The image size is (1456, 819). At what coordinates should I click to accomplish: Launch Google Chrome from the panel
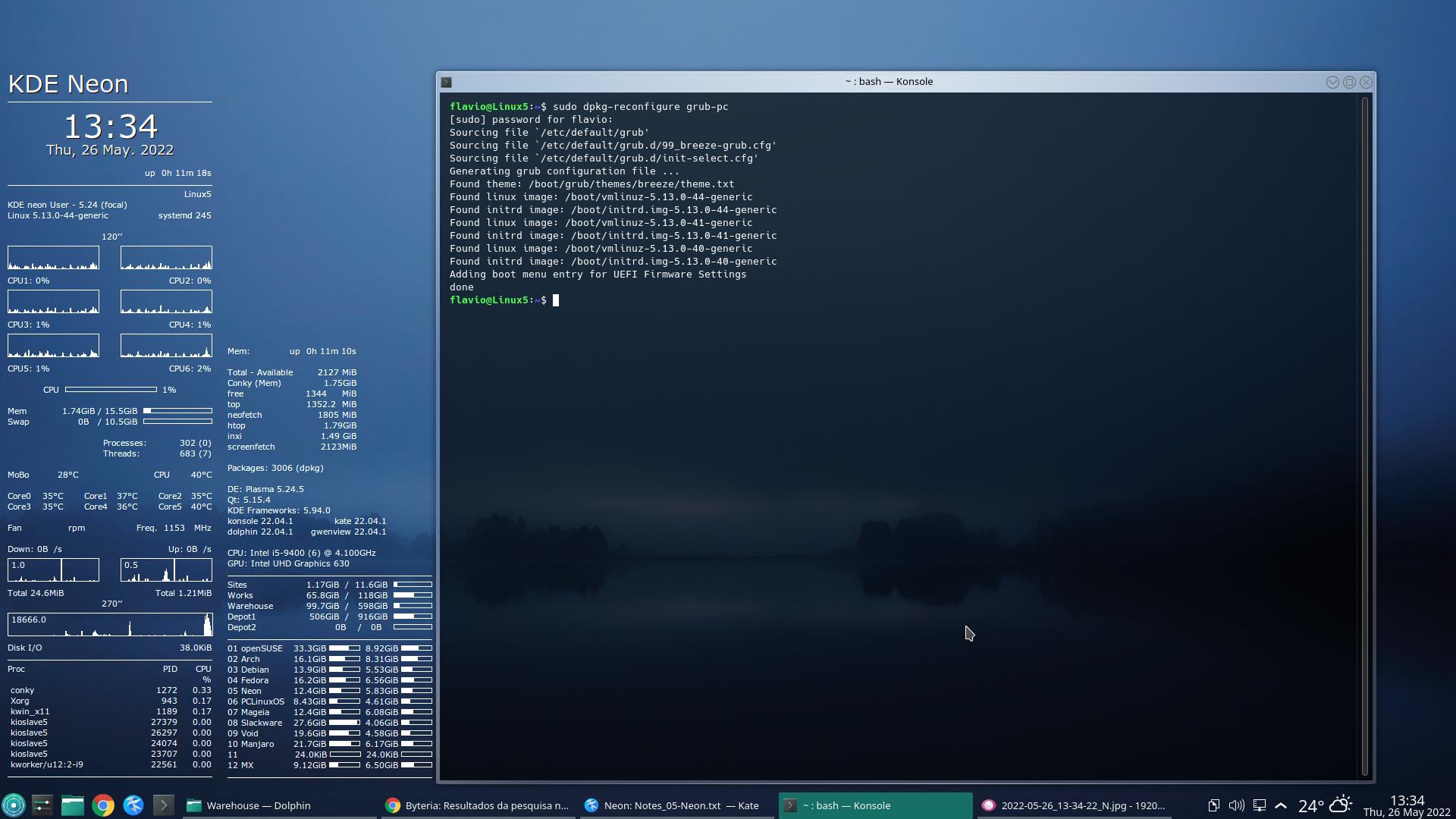[x=103, y=805]
